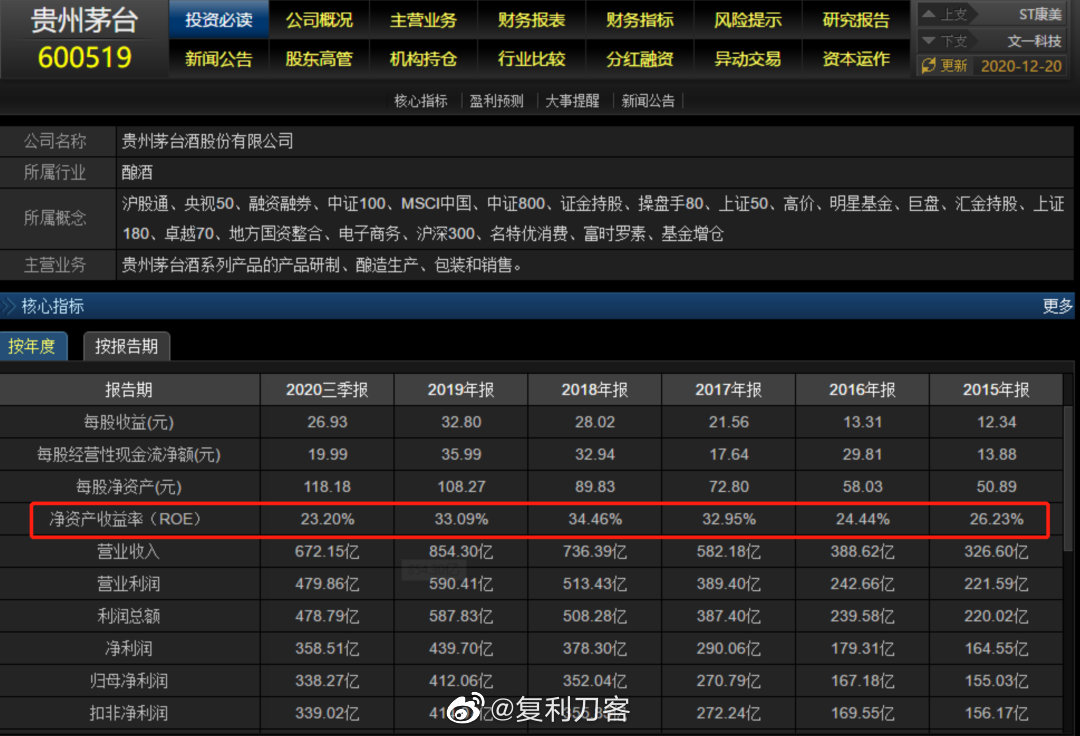Screen dimensions: 1080x736
Task: Jump to 核心指标 sub-link
Action: point(420,101)
